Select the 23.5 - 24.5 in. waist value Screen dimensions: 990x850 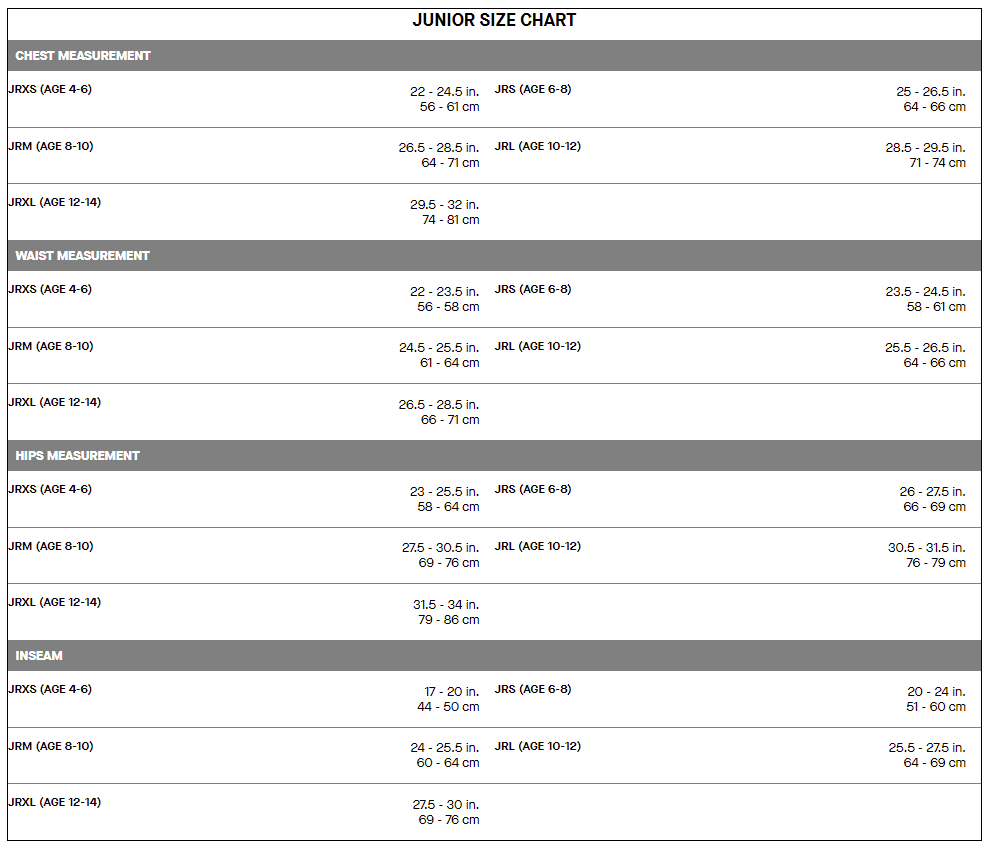coord(925,292)
